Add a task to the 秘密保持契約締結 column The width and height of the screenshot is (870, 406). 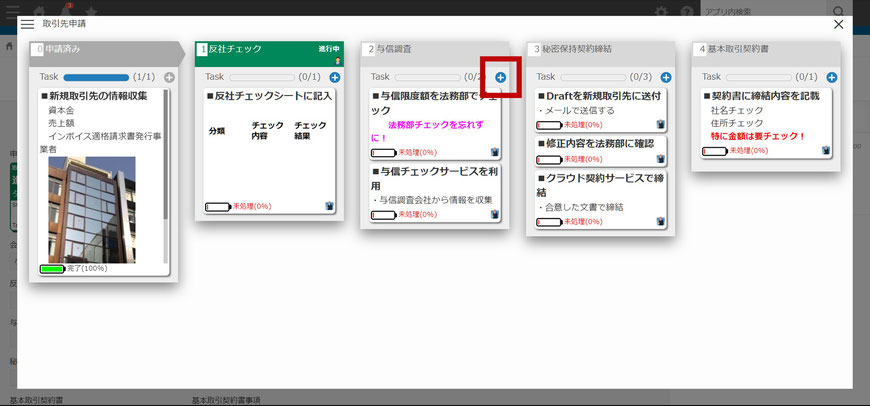[665, 77]
